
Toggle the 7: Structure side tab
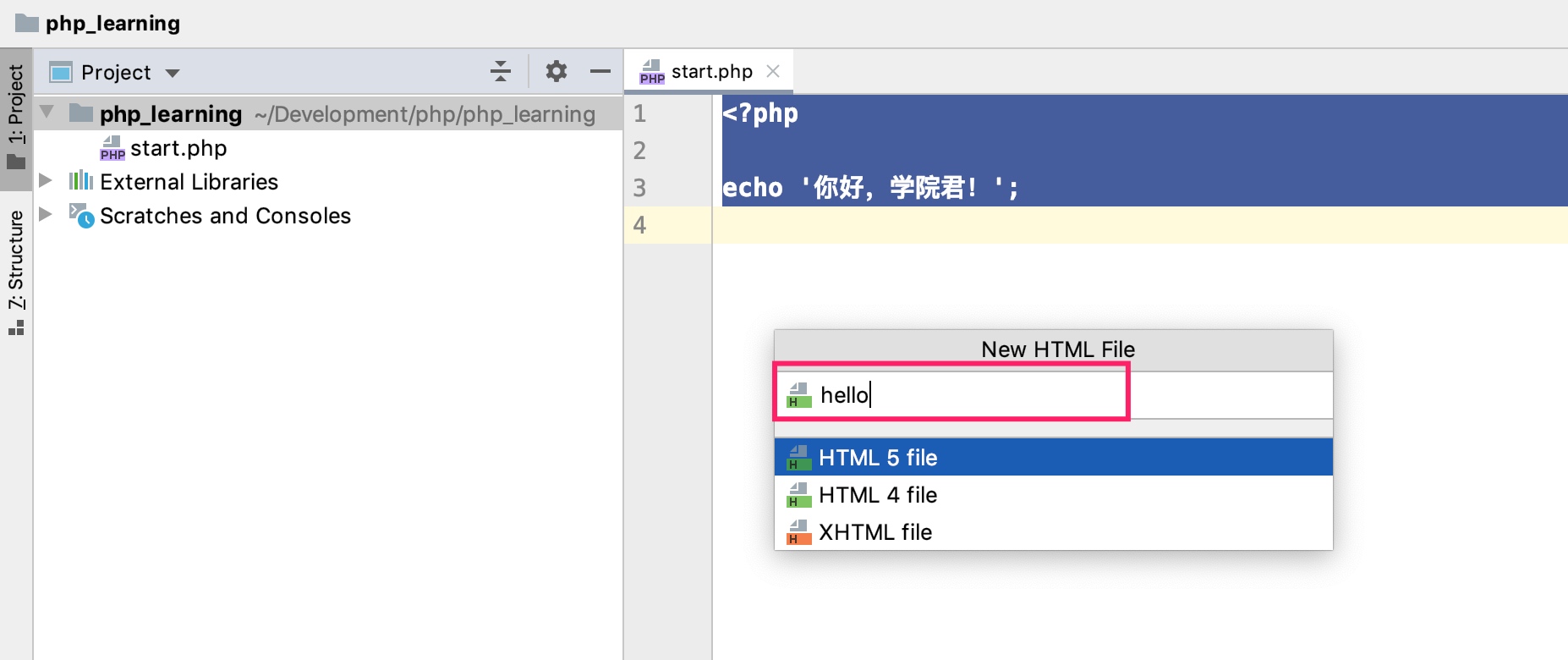pos(16,272)
